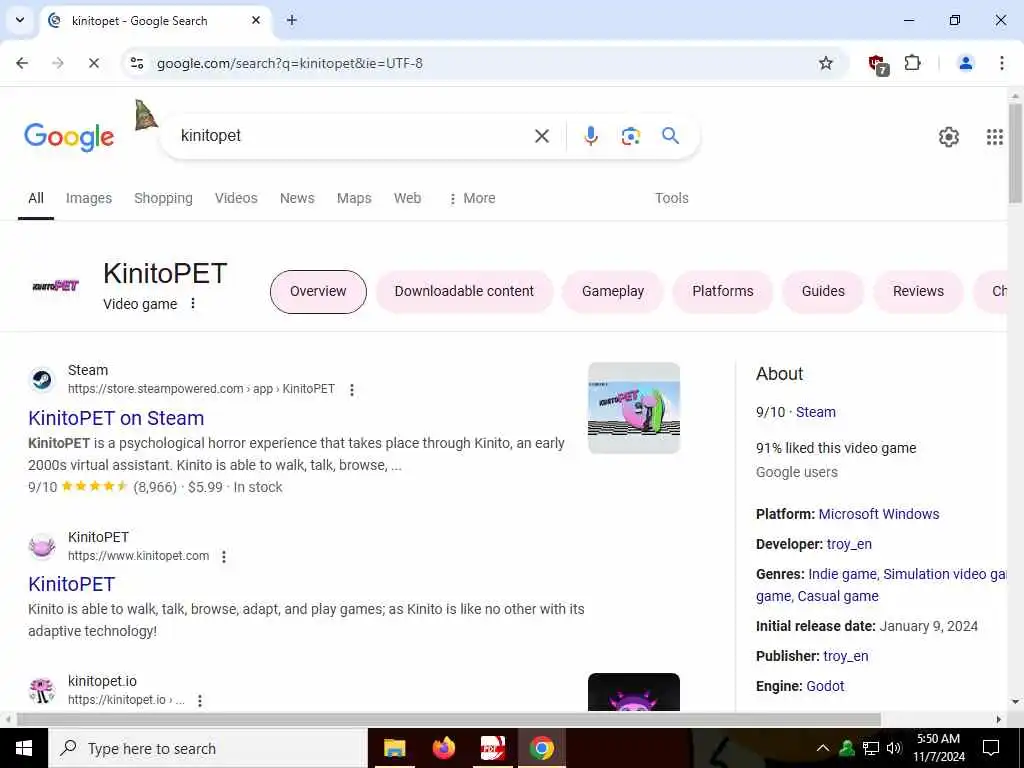The width and height of the screenshot is (1024, 768).
Task: Show hidden system tray icons
Action: point(823,748)
